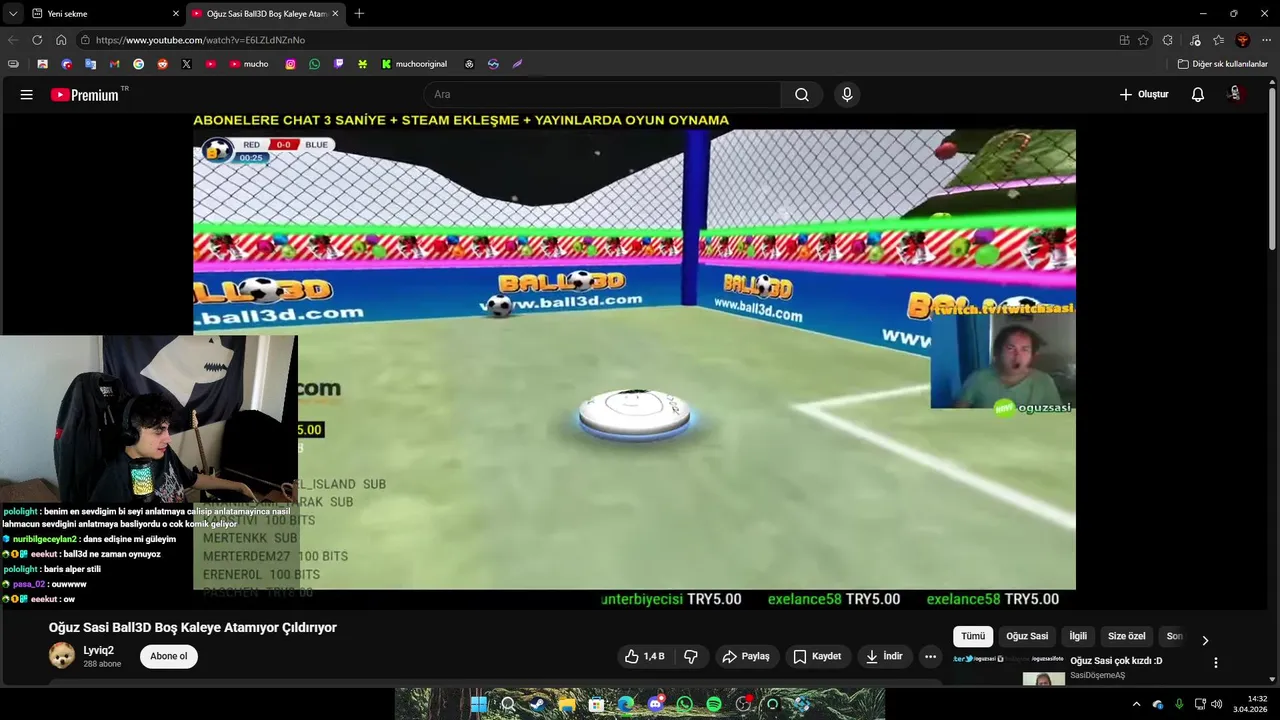Open options for 'Oğuz Sasi çok kızdı' video

tap(1216, 662)
